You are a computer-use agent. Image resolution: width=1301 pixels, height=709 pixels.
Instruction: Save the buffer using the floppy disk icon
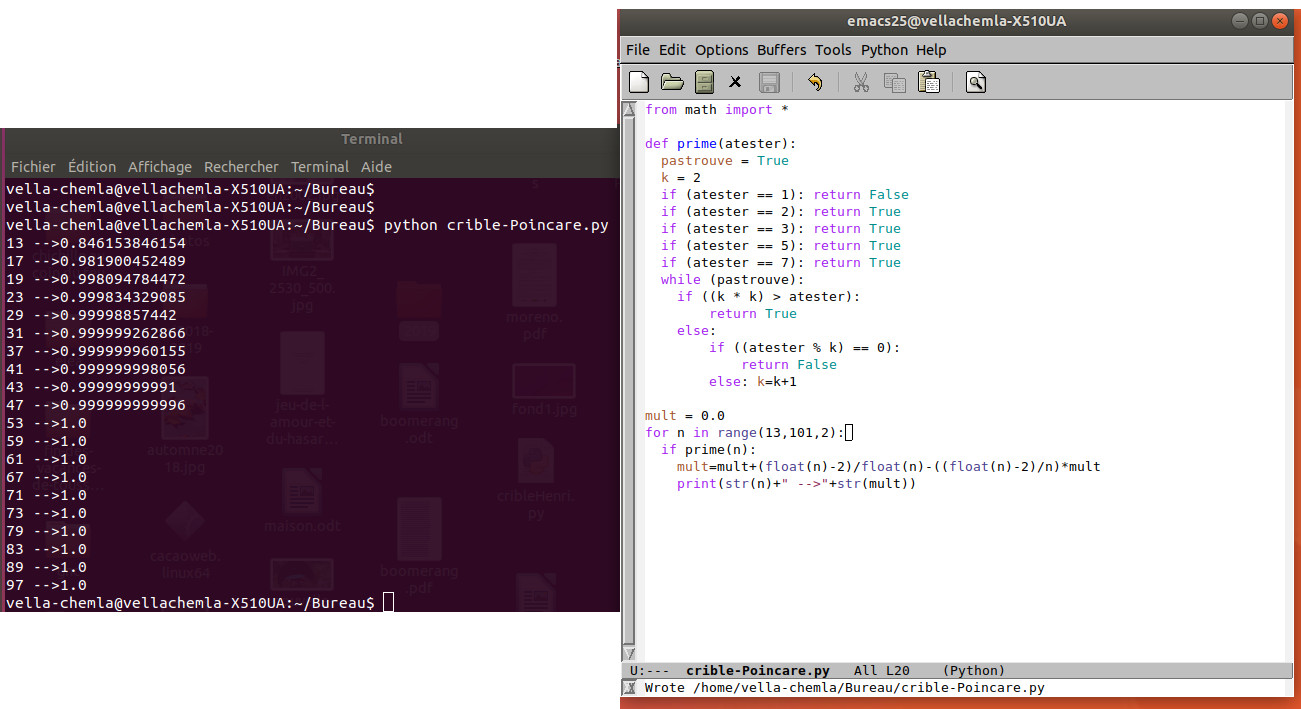click(x=769, y=83)
